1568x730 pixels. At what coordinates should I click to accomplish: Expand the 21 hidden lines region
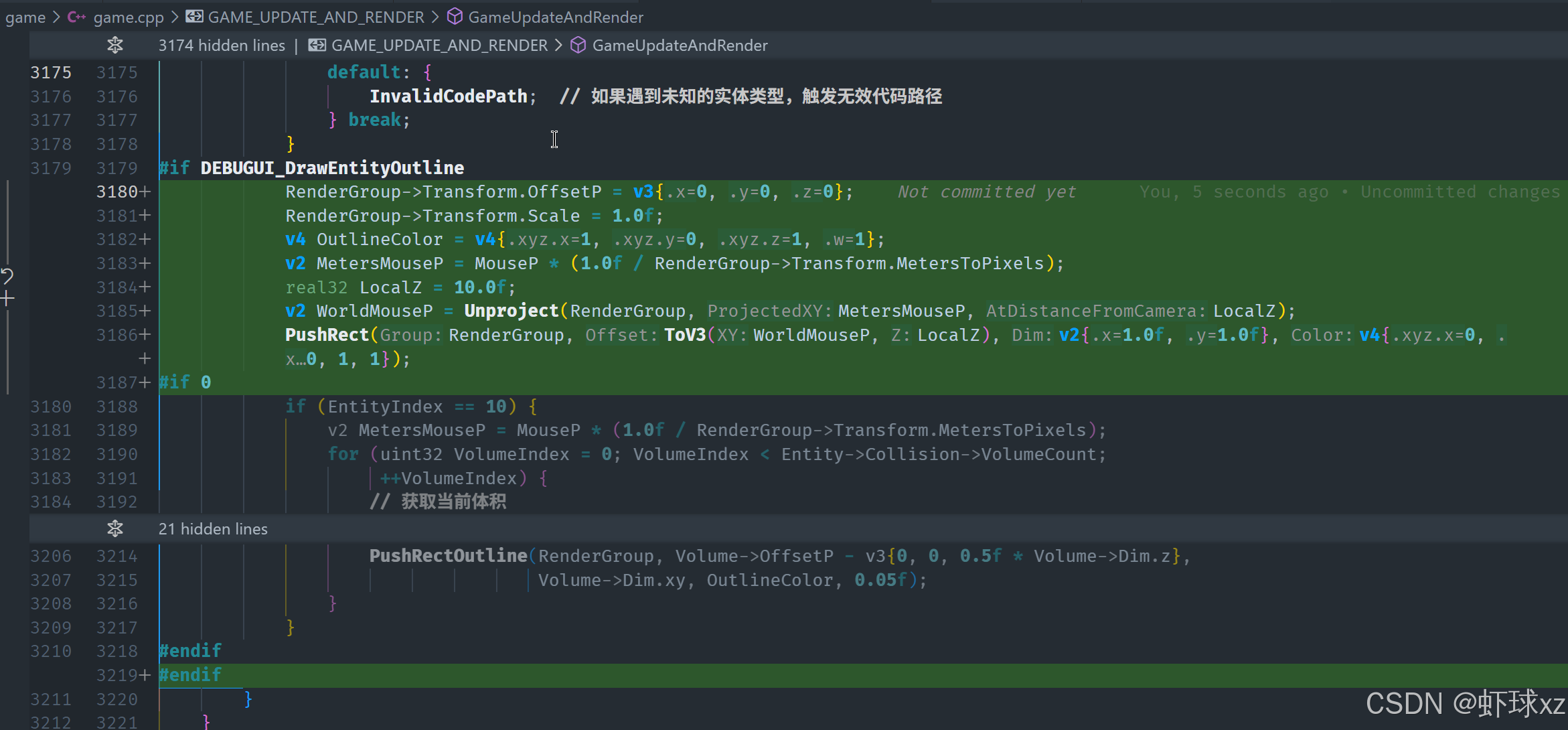click(213, 528)
